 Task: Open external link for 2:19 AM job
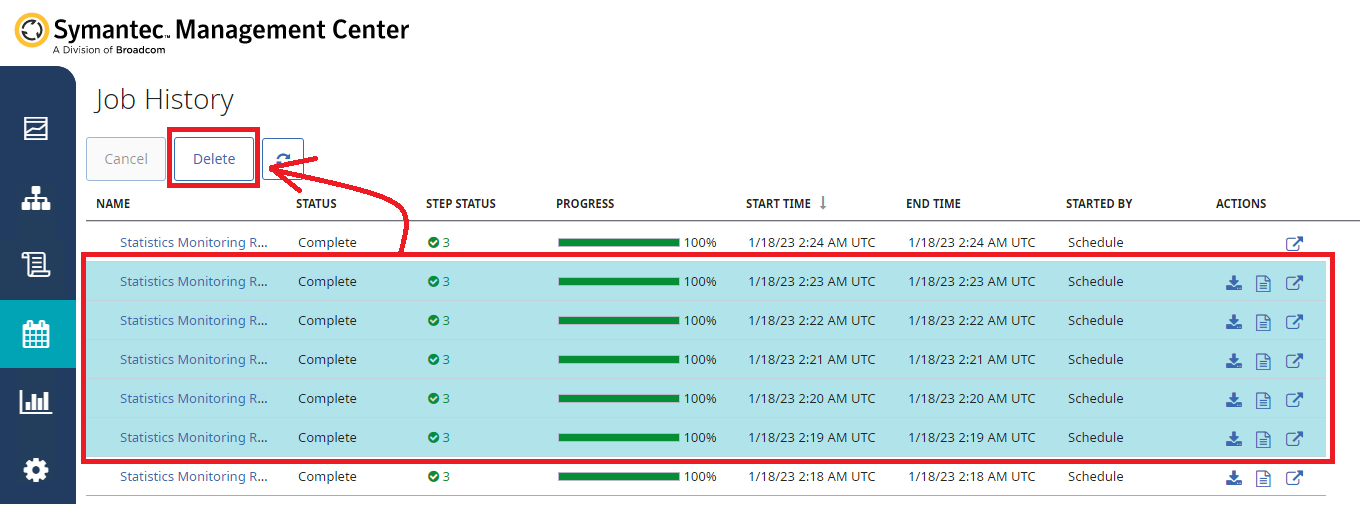tap(1294, 439)
